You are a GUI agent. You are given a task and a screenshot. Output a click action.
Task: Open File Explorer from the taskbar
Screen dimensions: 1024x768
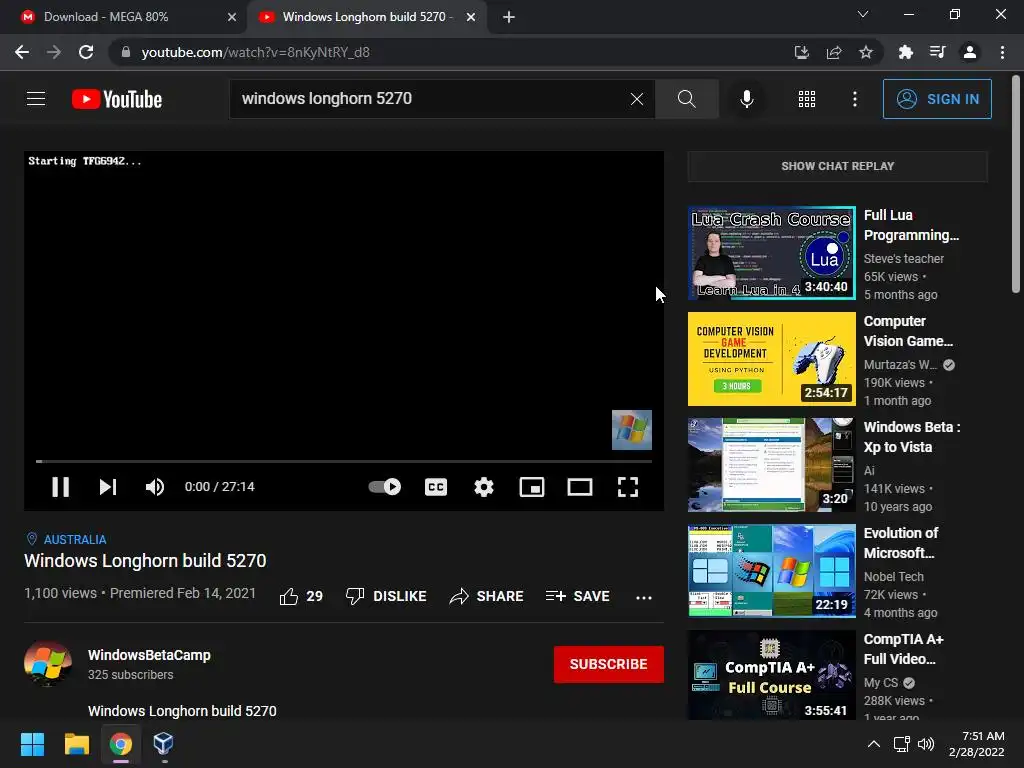click(76, 744)
